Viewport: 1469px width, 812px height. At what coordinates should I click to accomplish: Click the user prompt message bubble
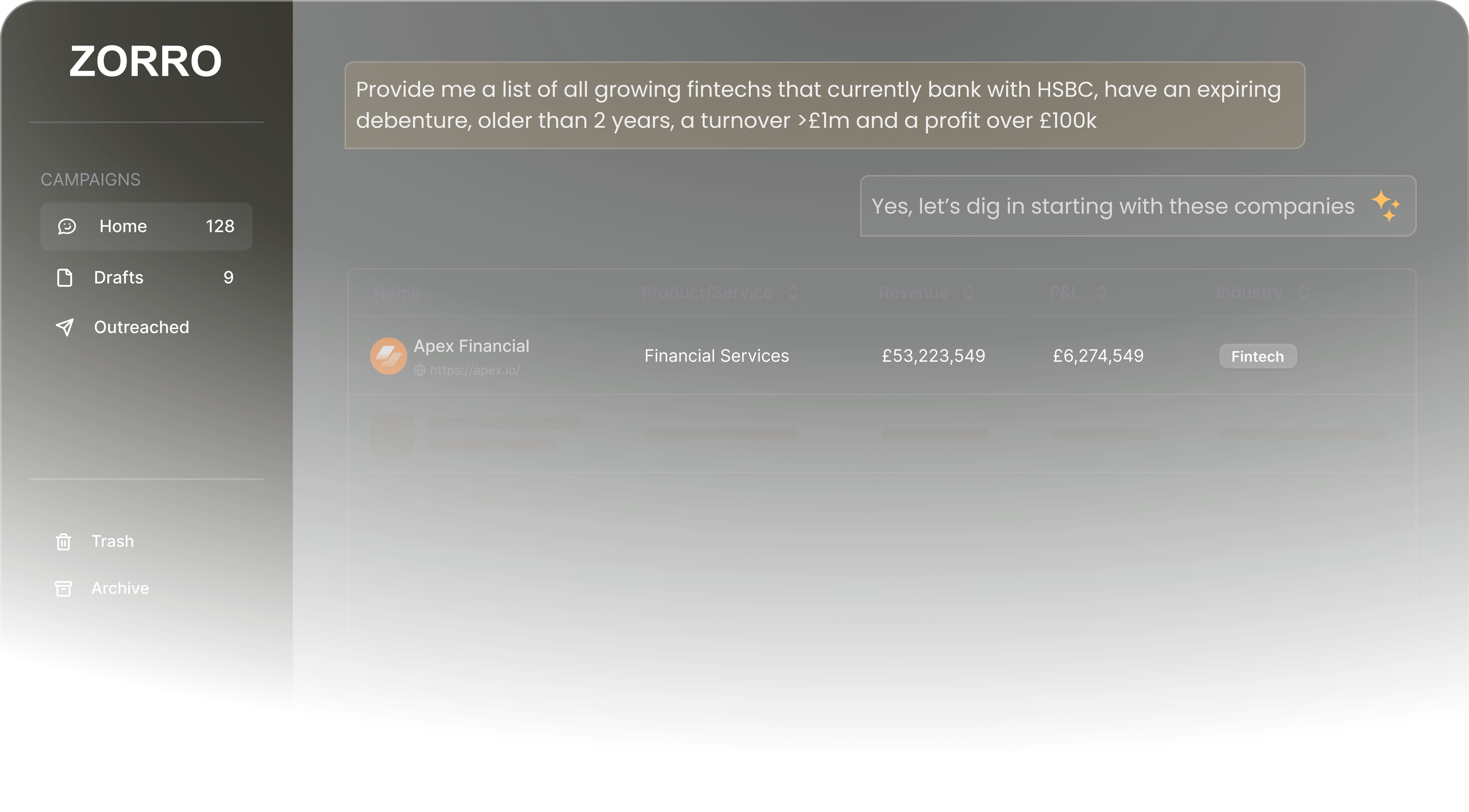824,105
